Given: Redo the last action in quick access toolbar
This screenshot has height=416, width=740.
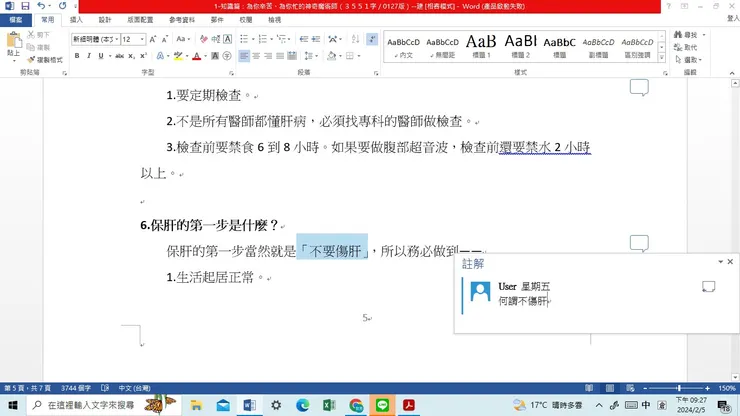Looking at the screenshot, I should coord(62,6).
